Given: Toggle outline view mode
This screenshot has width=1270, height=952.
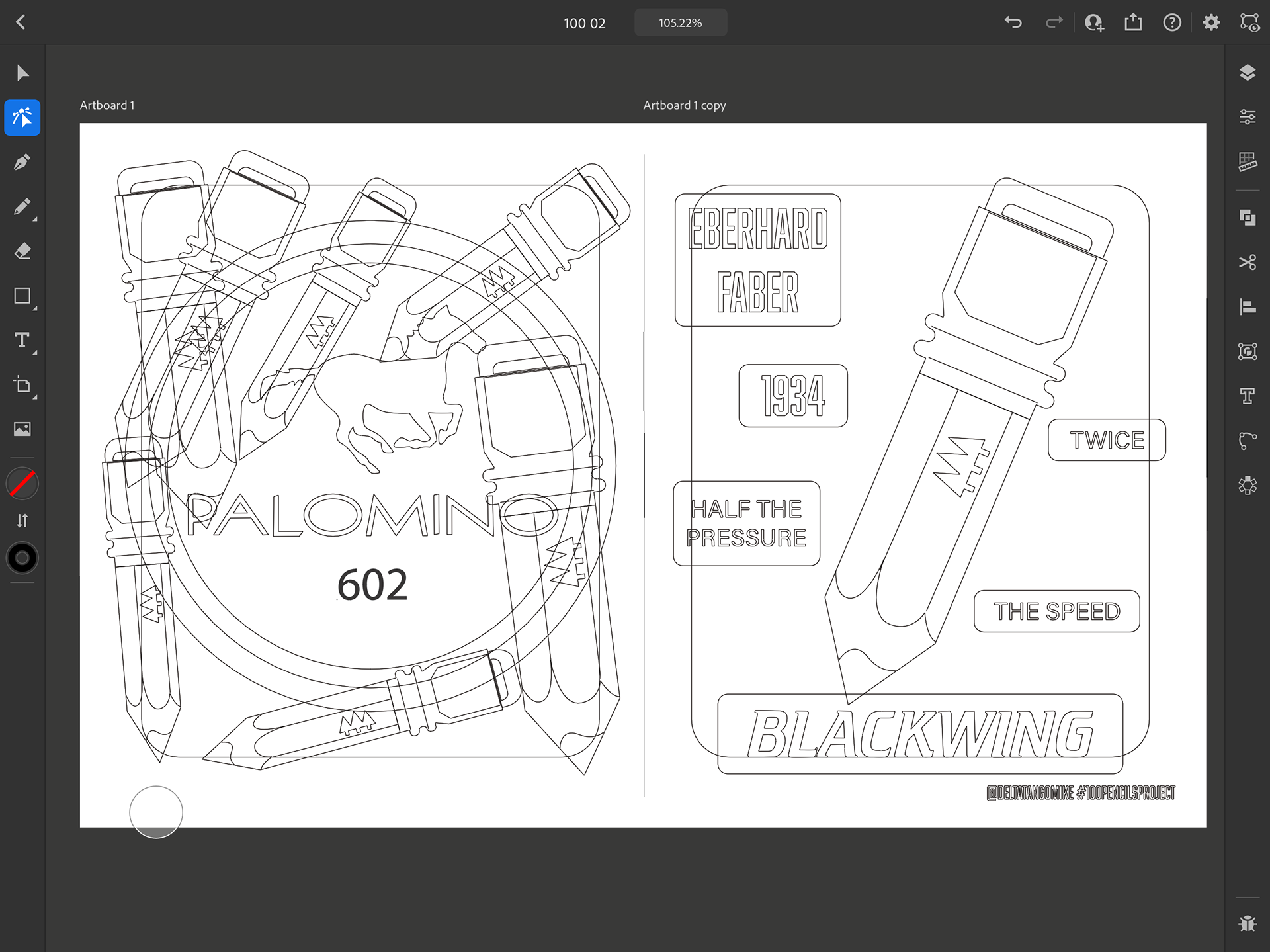Looking at the screenshot, I should point(1249,22).
